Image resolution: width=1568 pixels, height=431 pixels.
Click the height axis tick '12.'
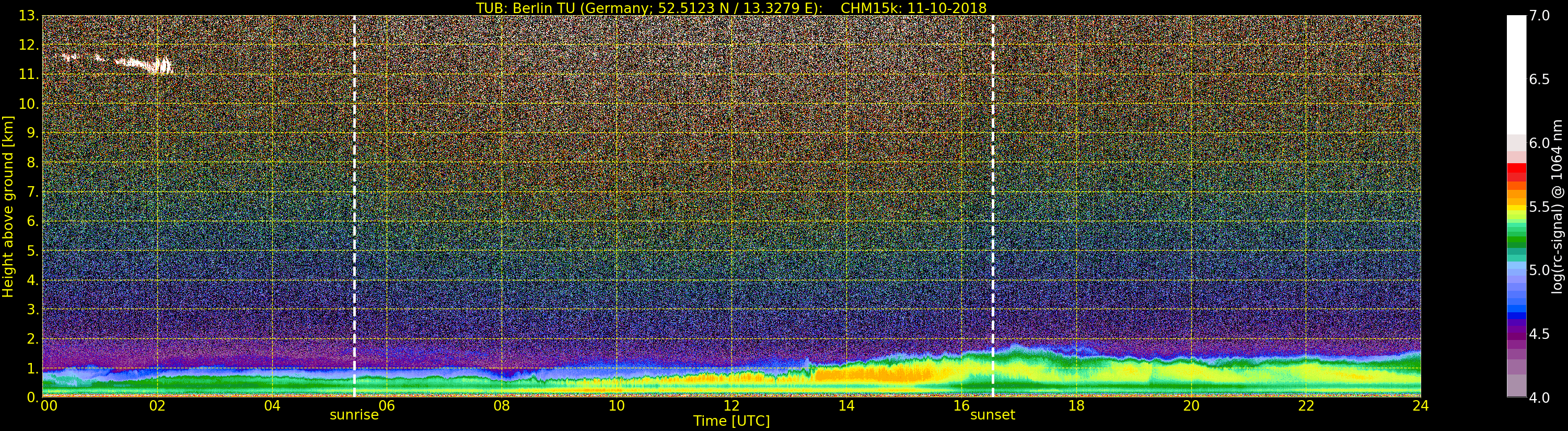tap(29, 45)
